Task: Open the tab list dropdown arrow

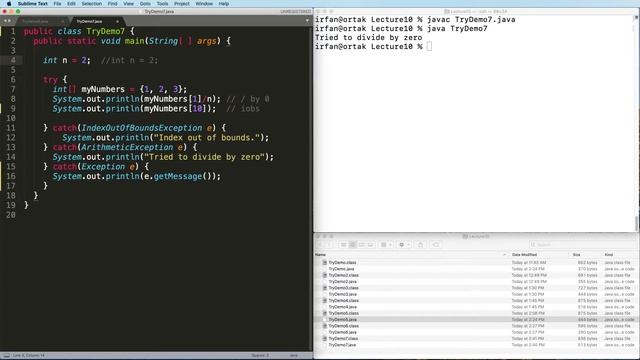Action: pyautogui.click(x=307, y=21)
